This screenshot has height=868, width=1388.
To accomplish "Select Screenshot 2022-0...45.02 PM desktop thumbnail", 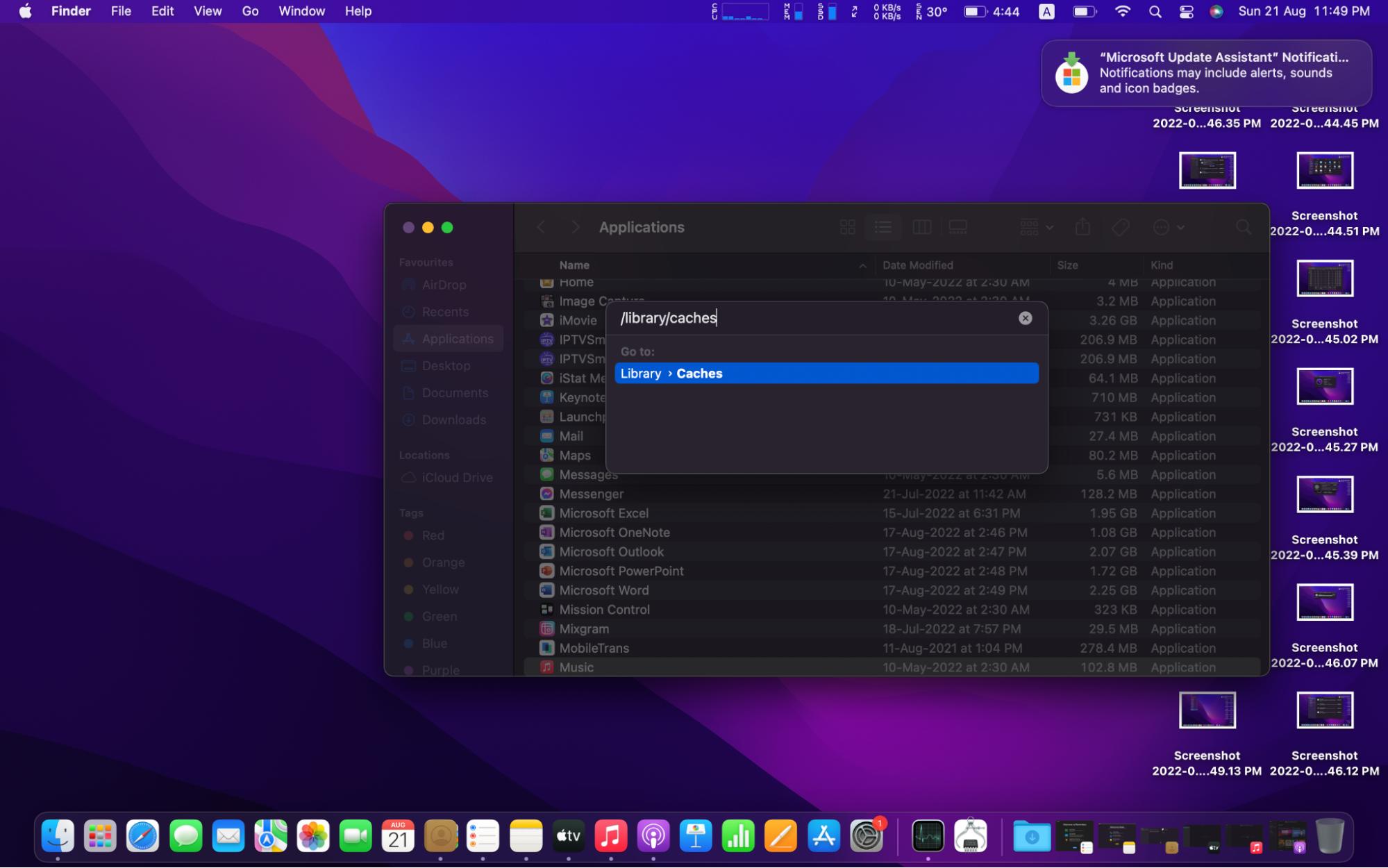I will coord(1324,278).
